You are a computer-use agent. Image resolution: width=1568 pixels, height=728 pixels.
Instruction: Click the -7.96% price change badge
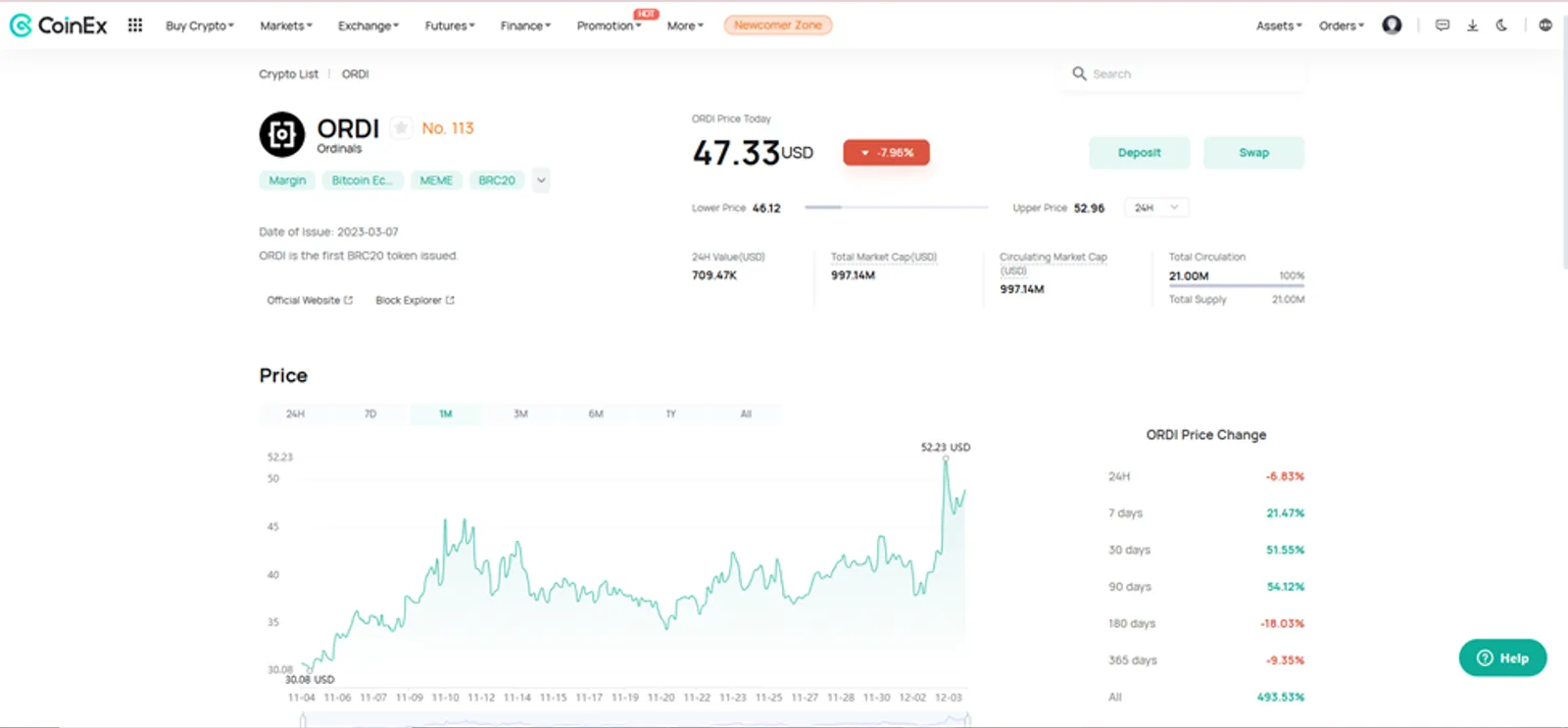pos(886,153)
